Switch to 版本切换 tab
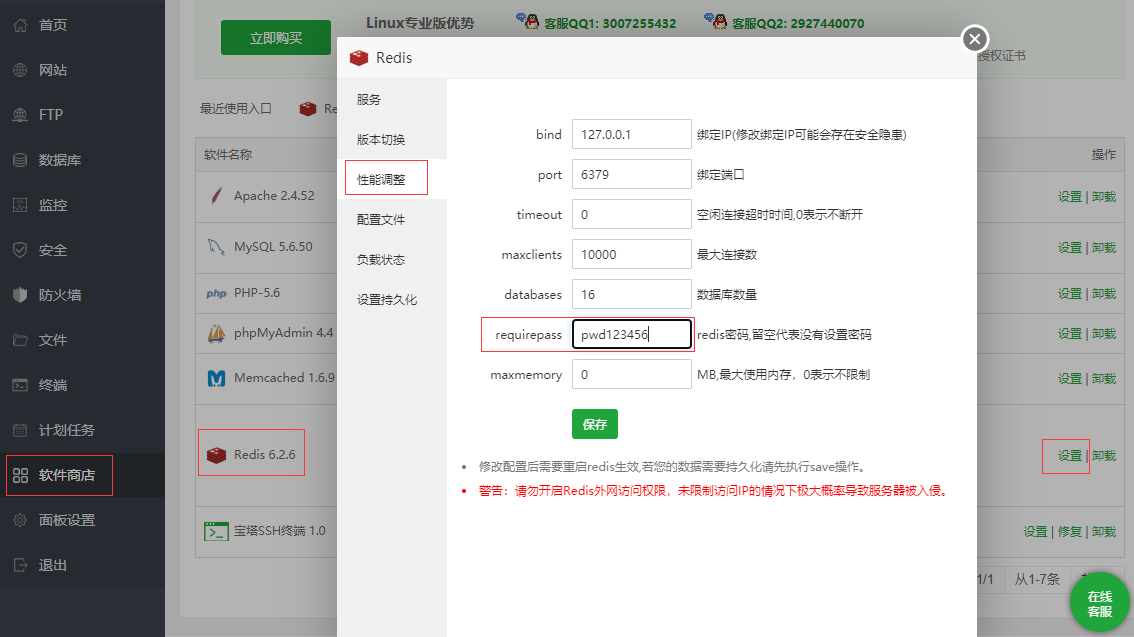This screenshot has width=1134, height=637. coord(381,140)
